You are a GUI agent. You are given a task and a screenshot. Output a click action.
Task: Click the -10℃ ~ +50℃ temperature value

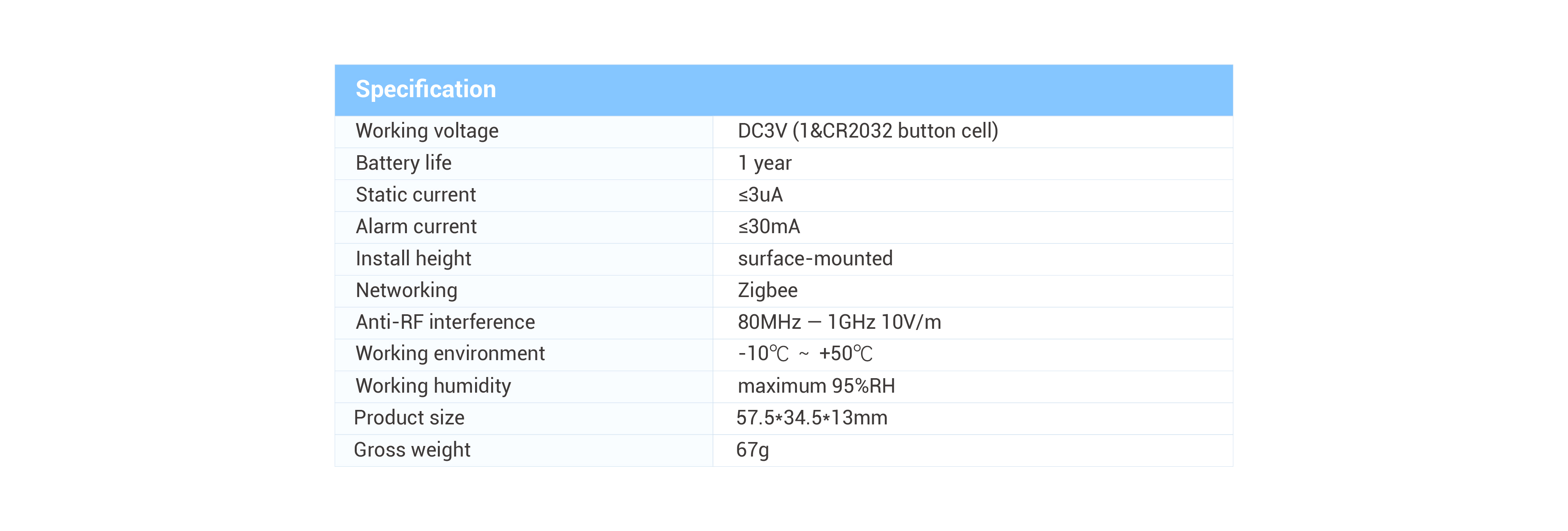tap(805, 353)
